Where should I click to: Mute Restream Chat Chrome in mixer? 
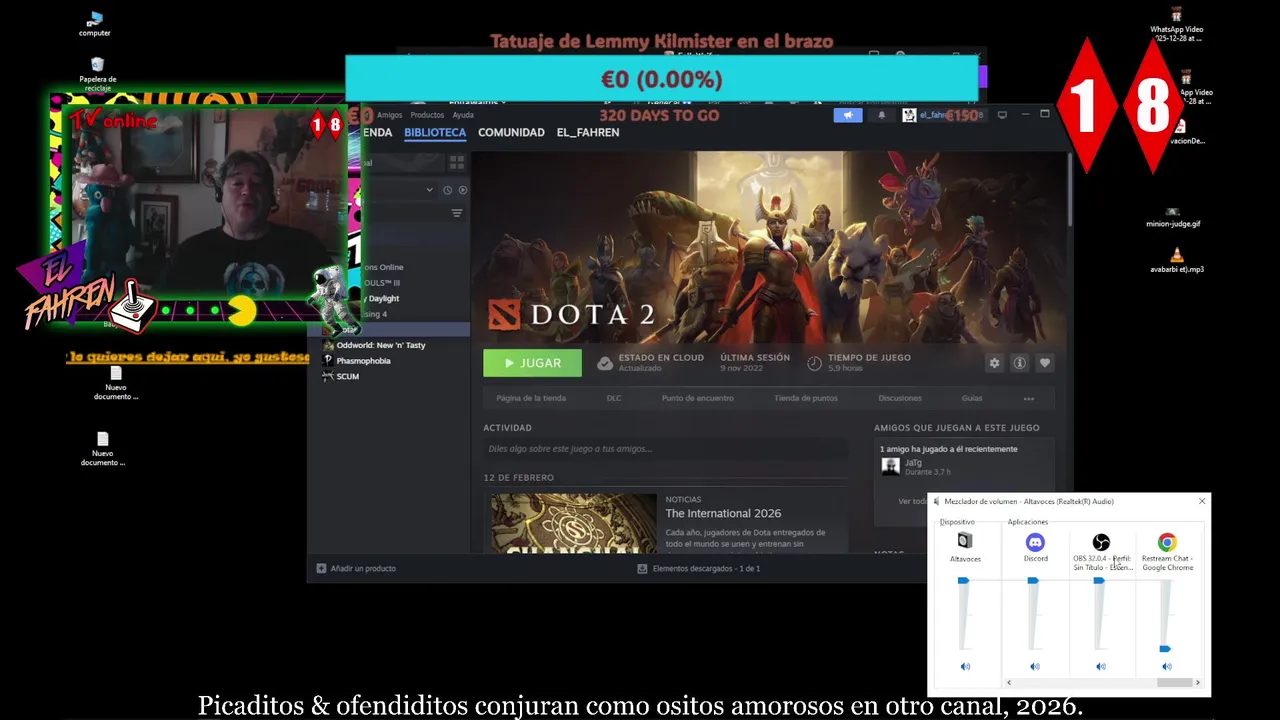(x=1167, y=666)
